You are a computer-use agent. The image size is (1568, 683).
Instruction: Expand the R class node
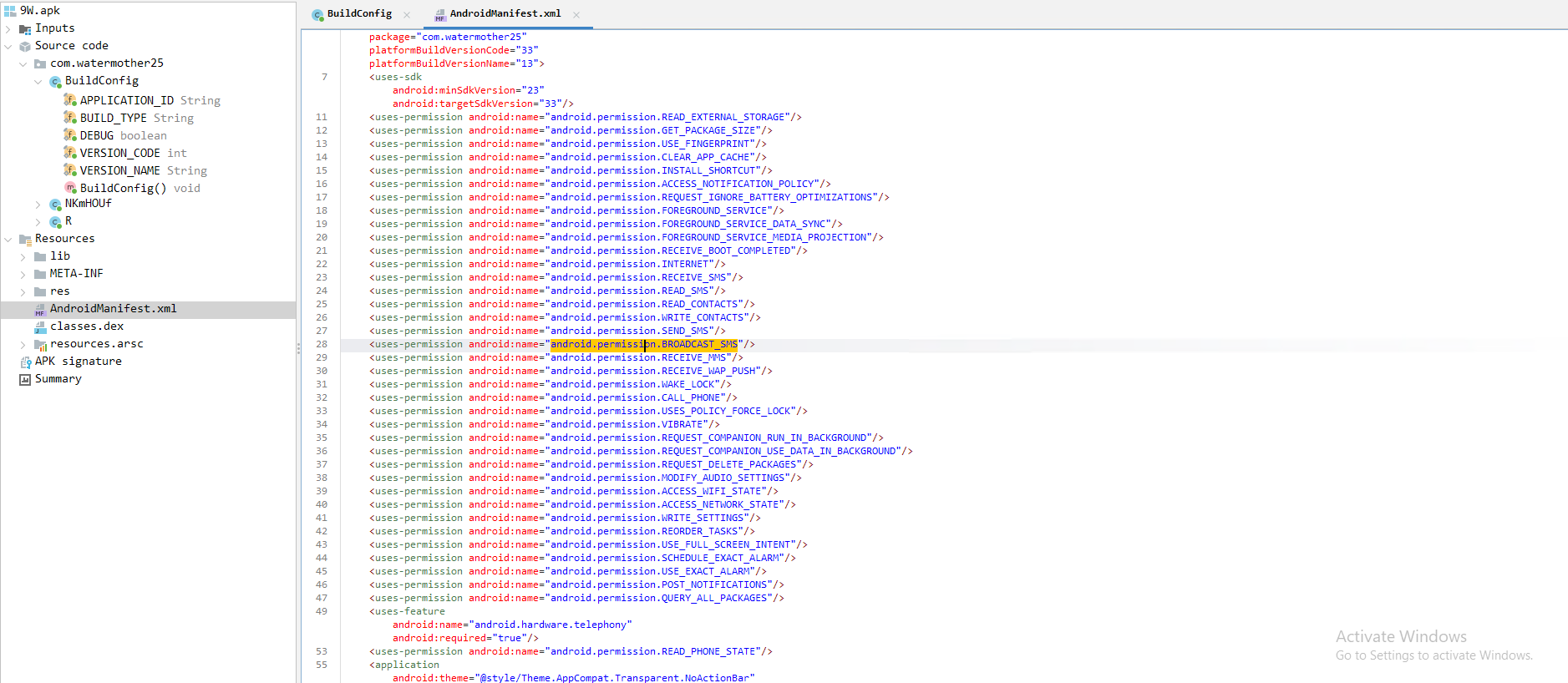(38, 222)
